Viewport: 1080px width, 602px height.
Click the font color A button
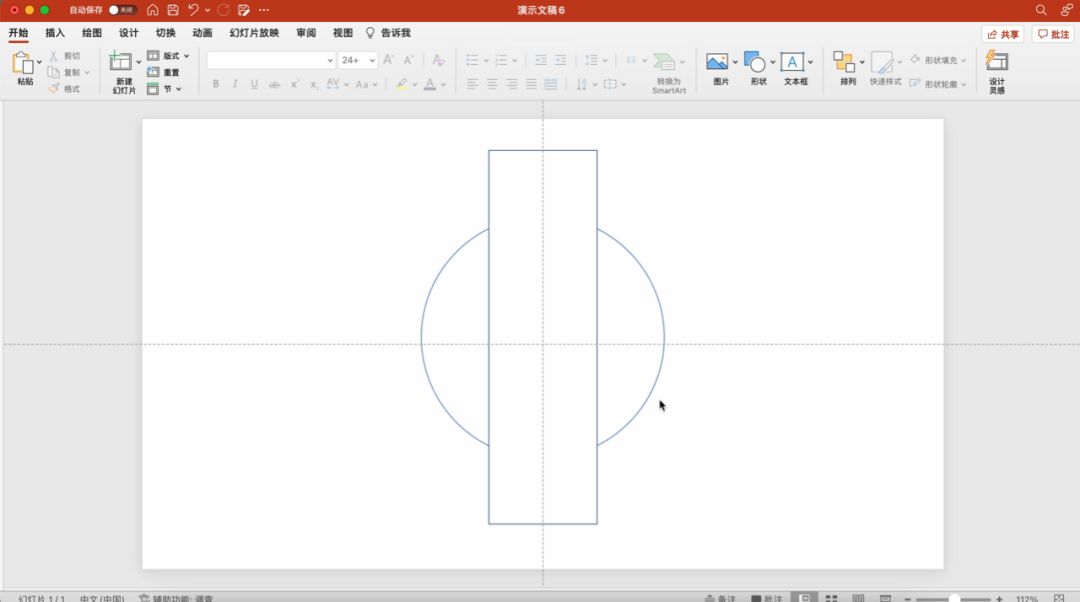[x=430, y=84]
